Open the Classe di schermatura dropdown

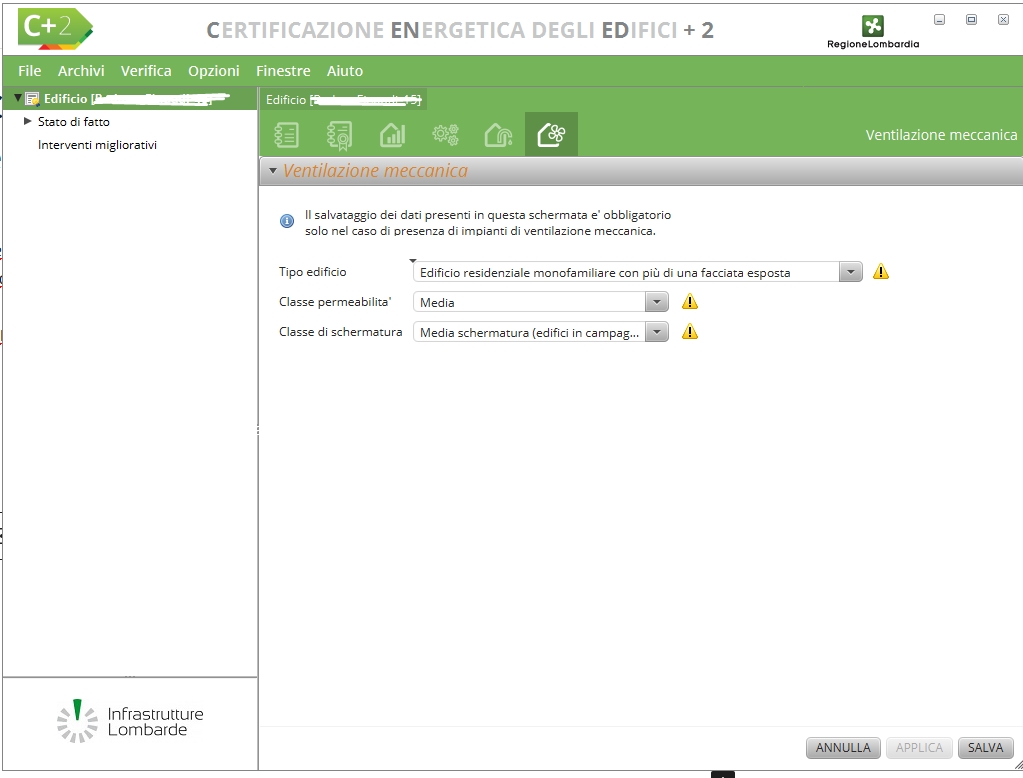coord(656,332)
